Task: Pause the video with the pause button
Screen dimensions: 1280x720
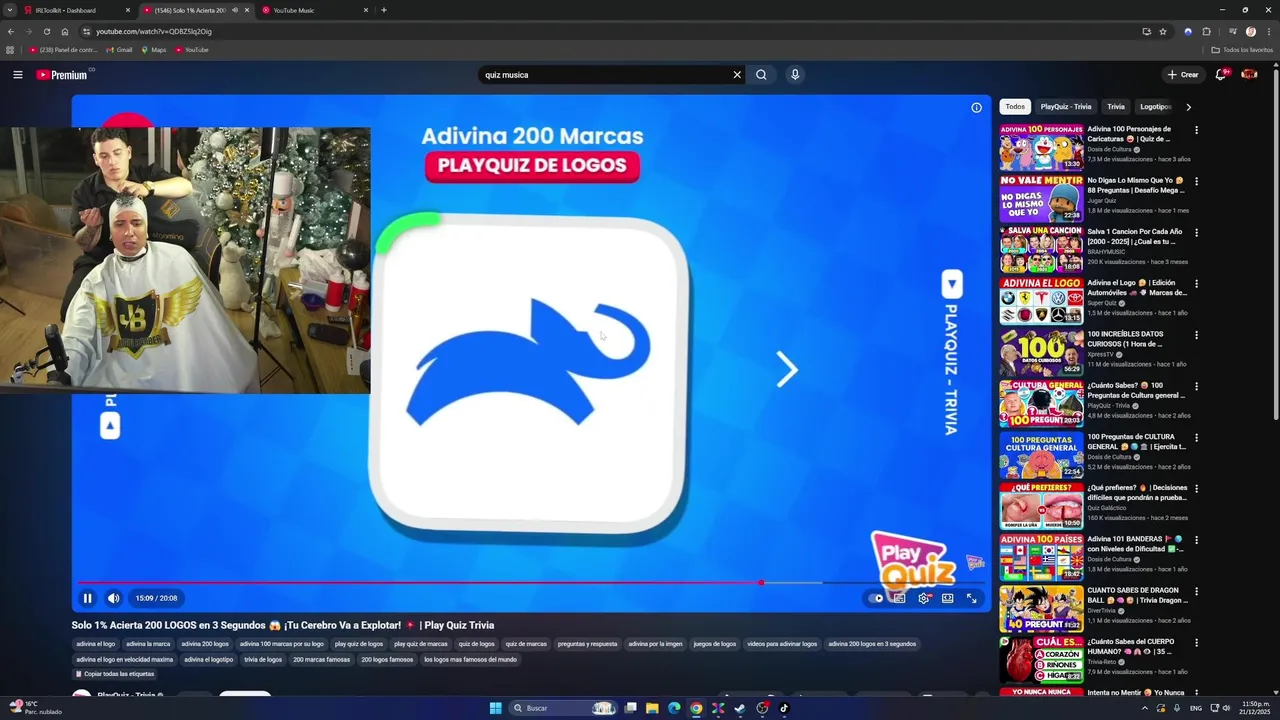Action: [x=87, y=598]
